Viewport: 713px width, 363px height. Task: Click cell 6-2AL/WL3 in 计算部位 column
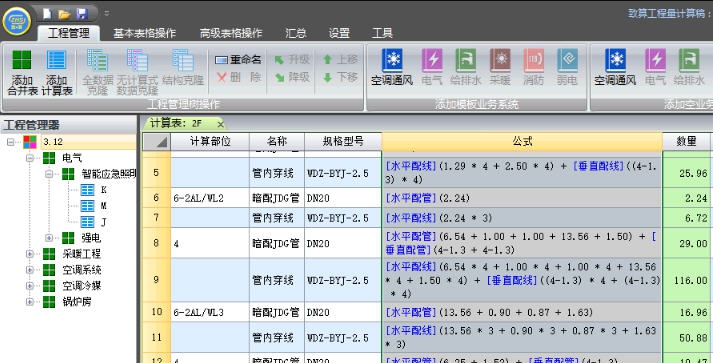[x=210, y=313]
